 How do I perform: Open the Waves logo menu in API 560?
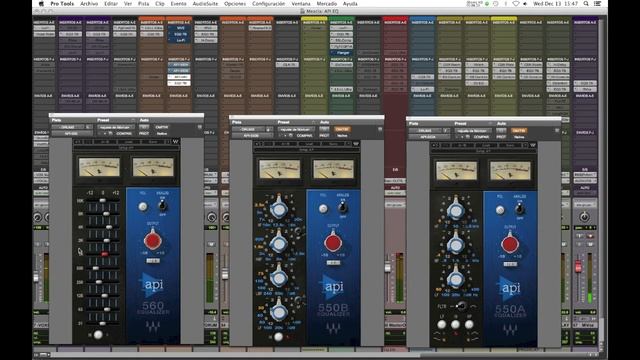pos(176,142)
